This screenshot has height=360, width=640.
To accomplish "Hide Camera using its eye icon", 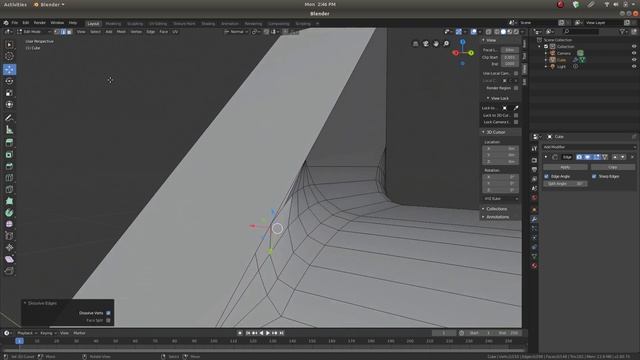I will point(634,53).
